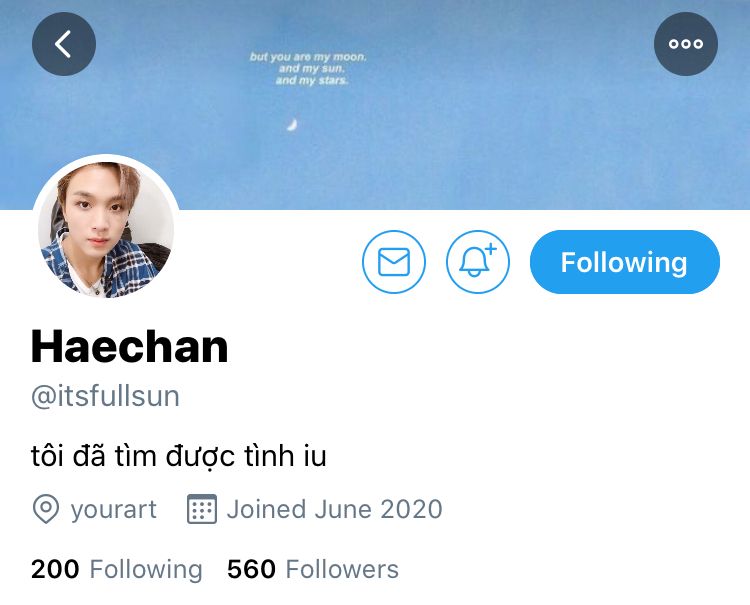Tap the back arrow button
Viewport: 750px width, 605px height.
tap(64, 44)
